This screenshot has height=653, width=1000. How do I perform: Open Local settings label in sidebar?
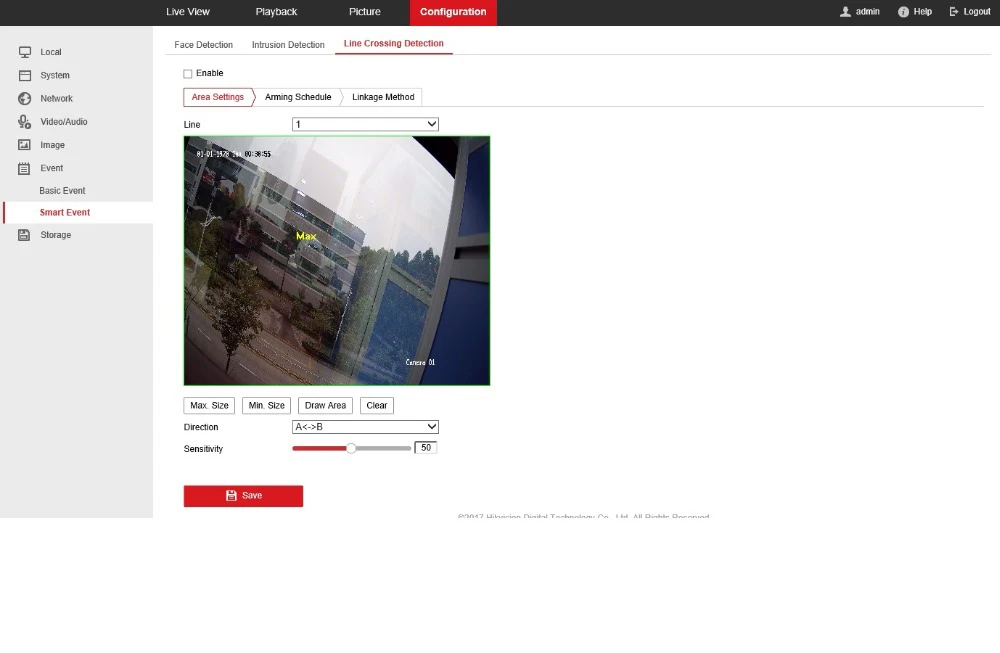pyautogui.click(x=50, y=52)
